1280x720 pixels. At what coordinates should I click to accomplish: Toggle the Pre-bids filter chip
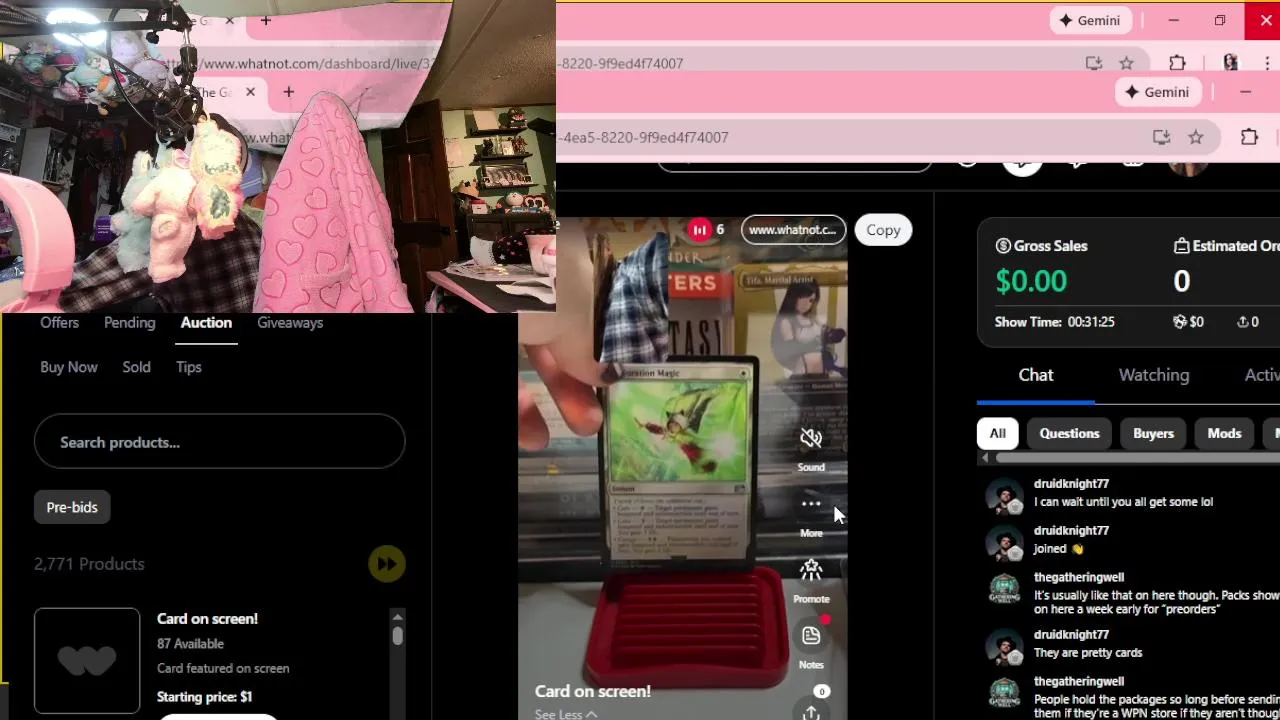pos(72,507)
